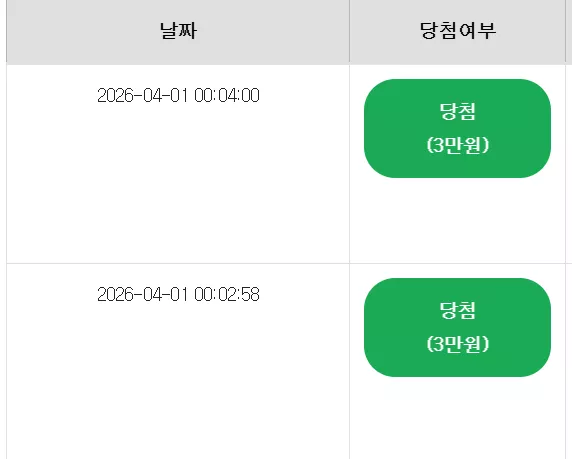Click blank space under second row's green badge
The height and width of the screenshot is (459, 572).
coord(457,418)
